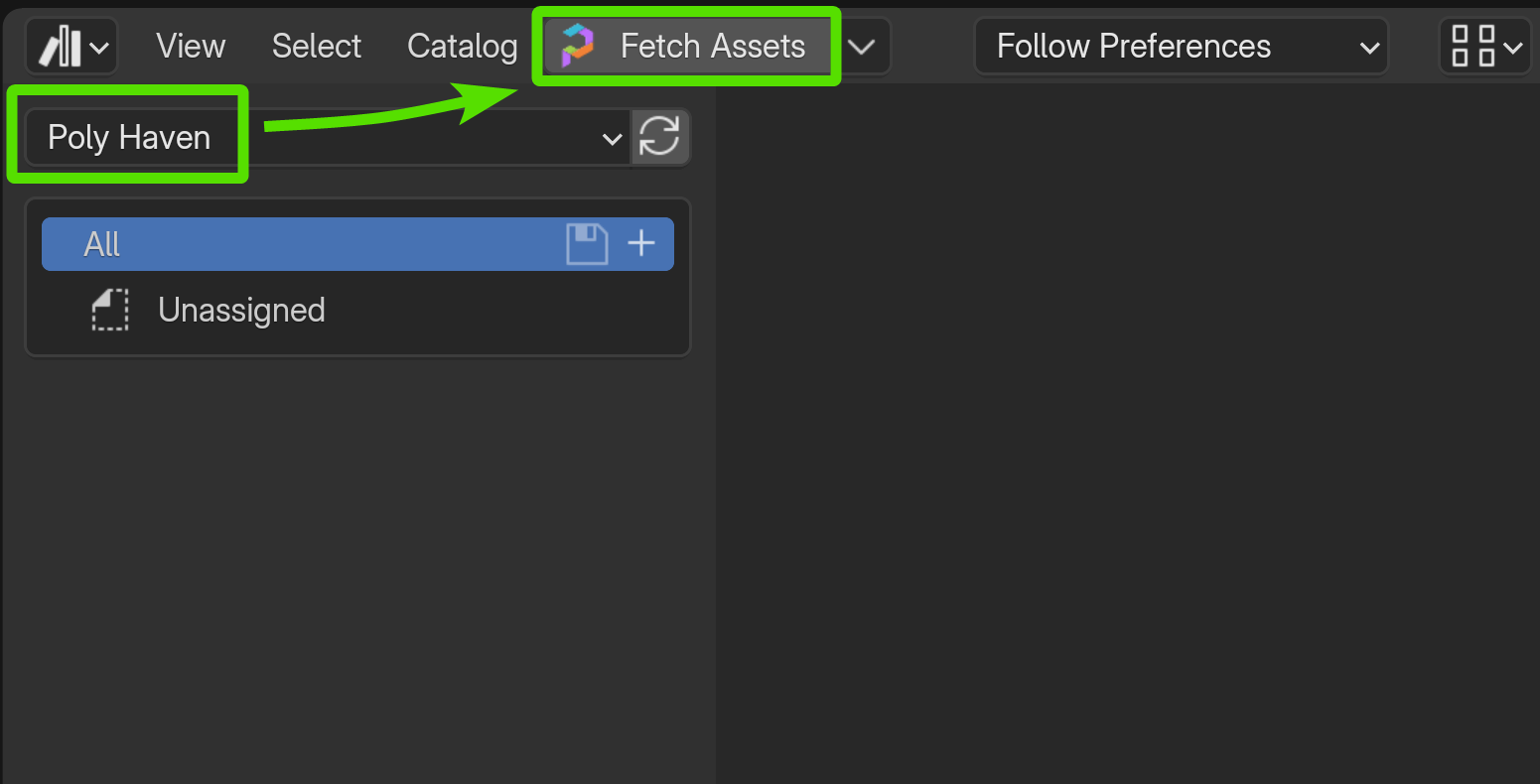Save catalog changes with the disk icon
1540x784 pixels.
click(x=587, y=244)
